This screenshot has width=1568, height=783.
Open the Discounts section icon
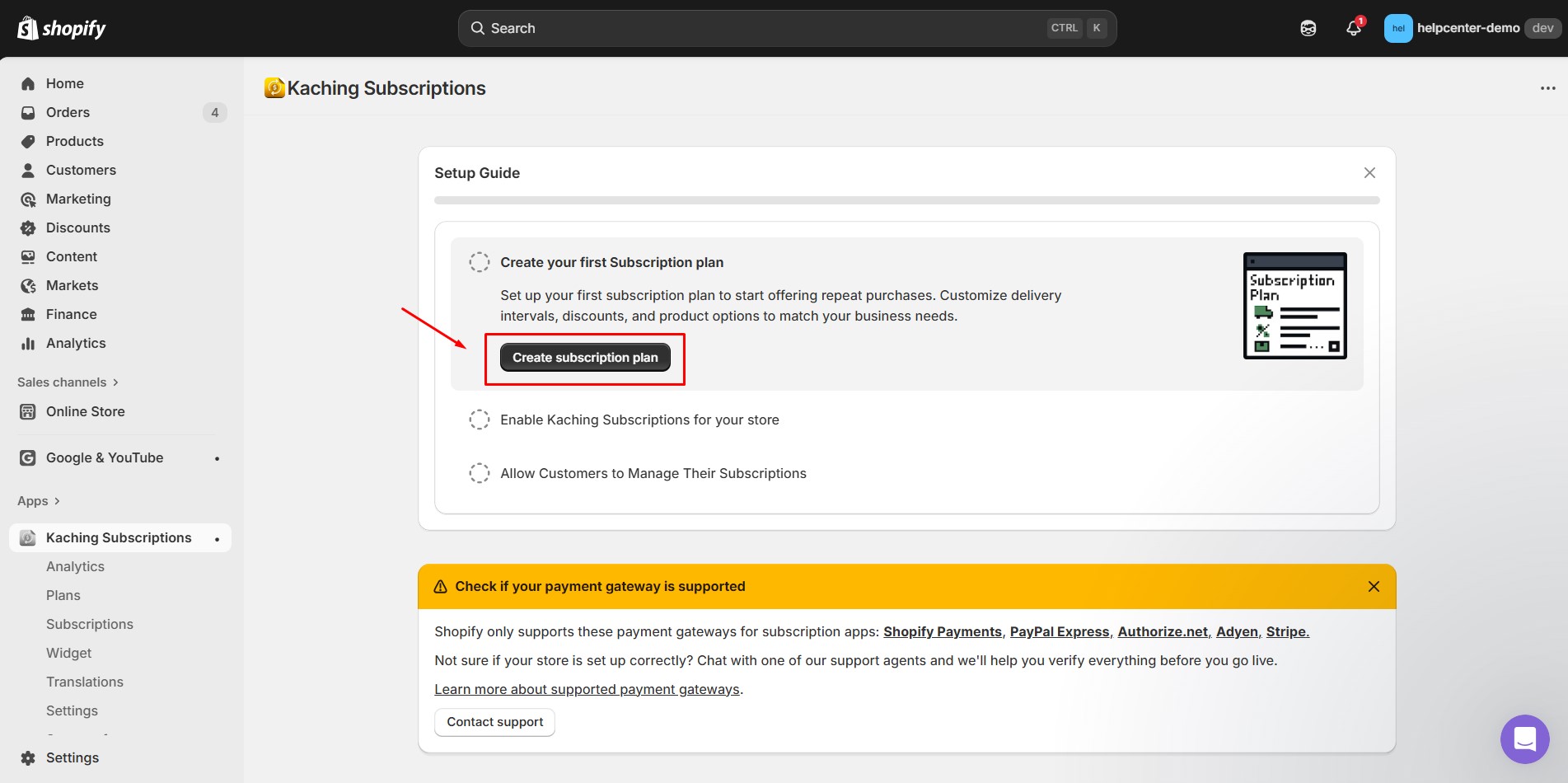(28, 227)
